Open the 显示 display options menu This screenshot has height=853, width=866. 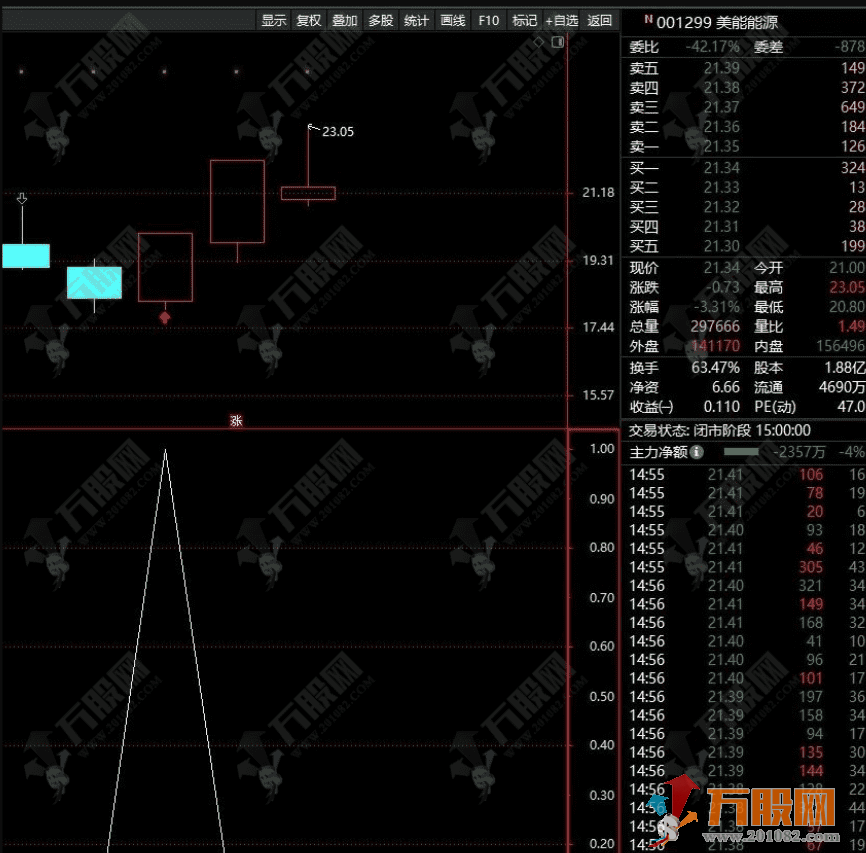pyautogui.click(x=273, y=20)
